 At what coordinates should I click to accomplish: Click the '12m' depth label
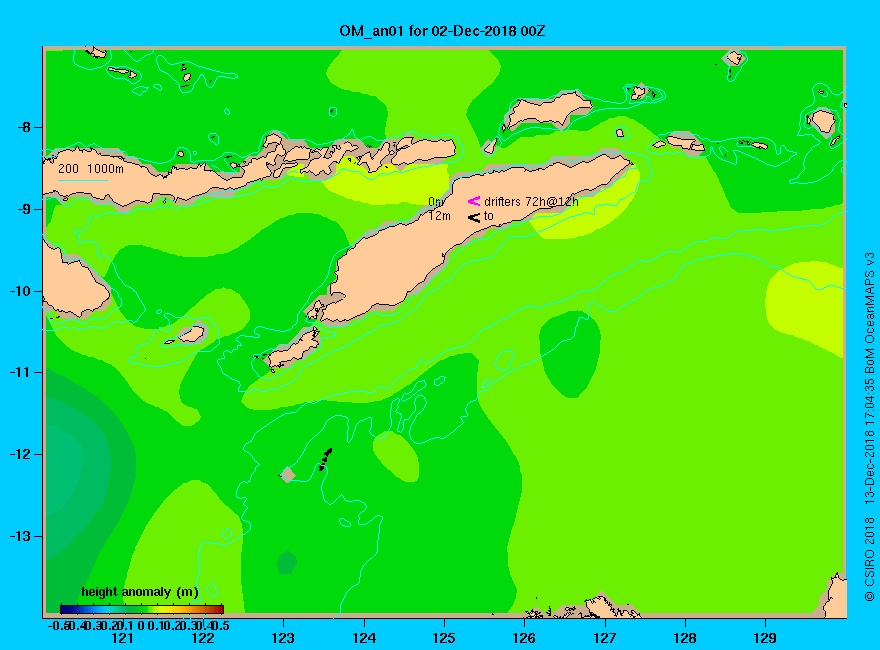pyautogui.click(x=439, y=216)
